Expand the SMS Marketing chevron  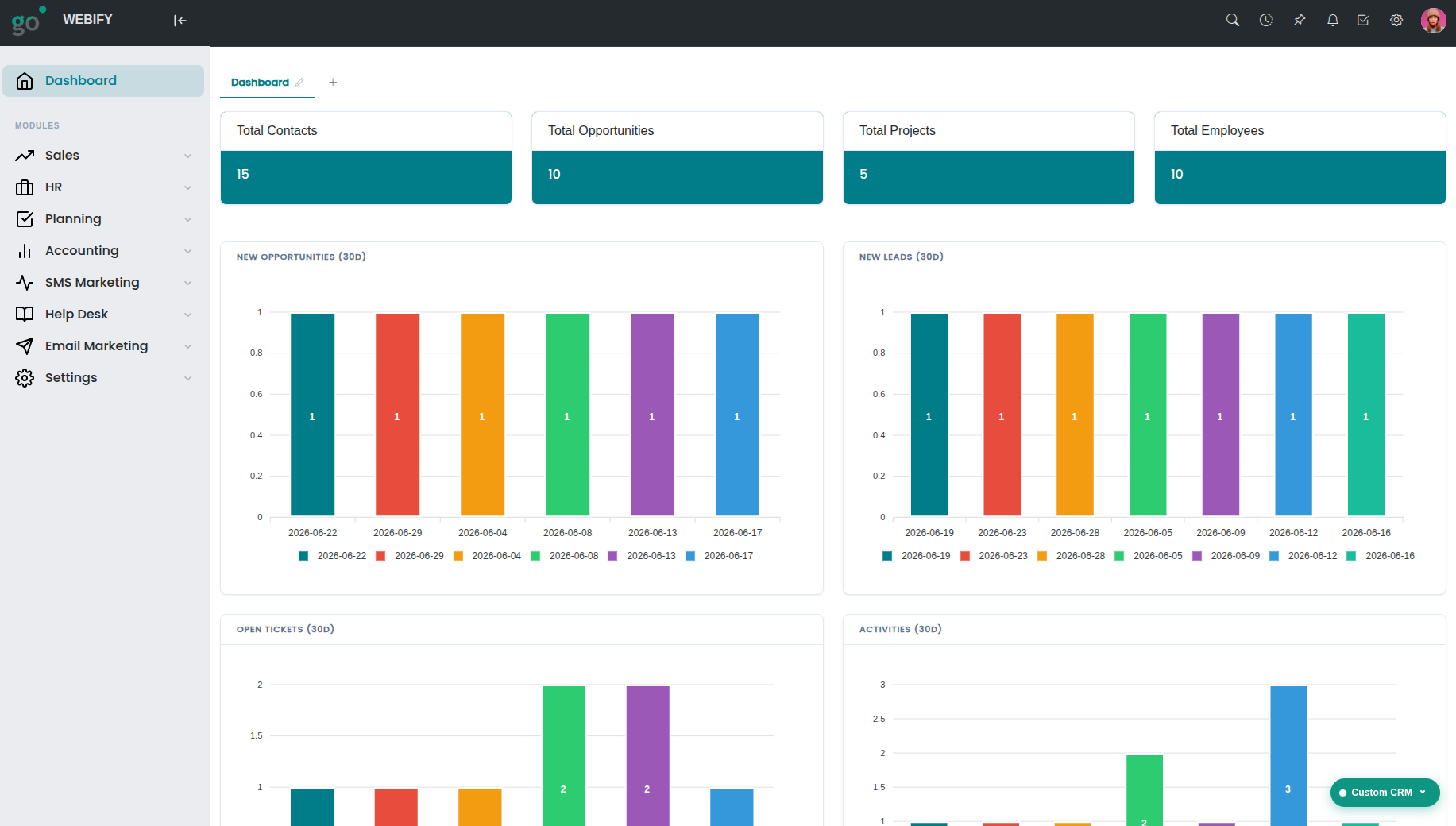pyautogui.click(x=188, y=283)
